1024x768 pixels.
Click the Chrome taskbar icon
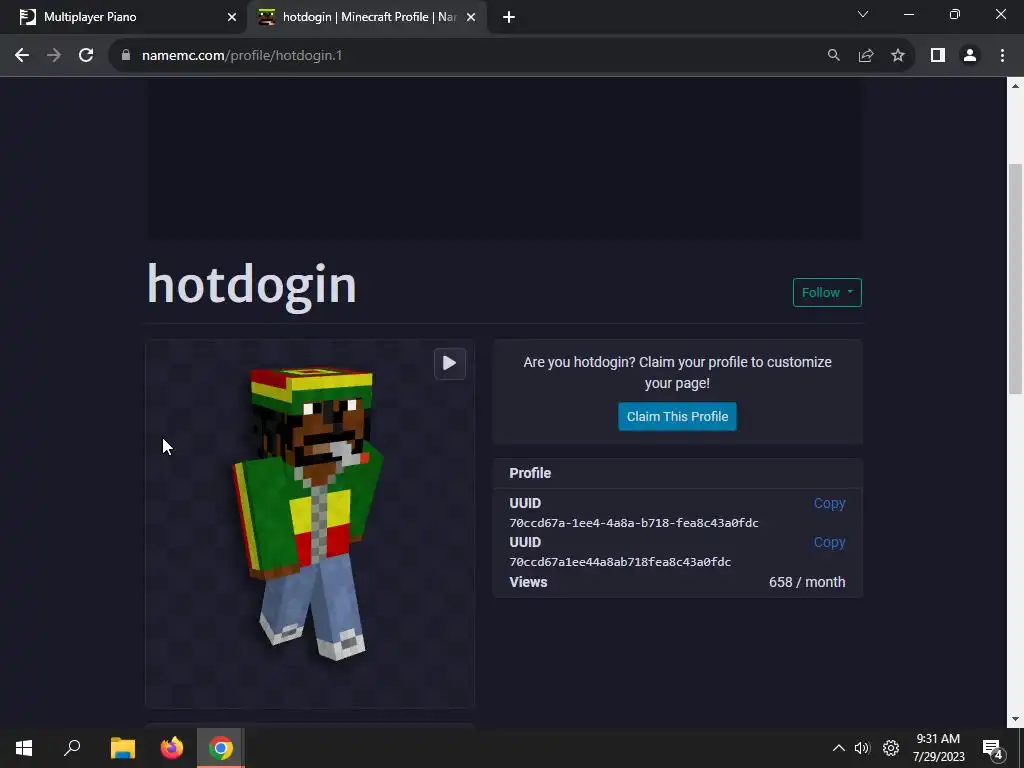pos(221,748)
